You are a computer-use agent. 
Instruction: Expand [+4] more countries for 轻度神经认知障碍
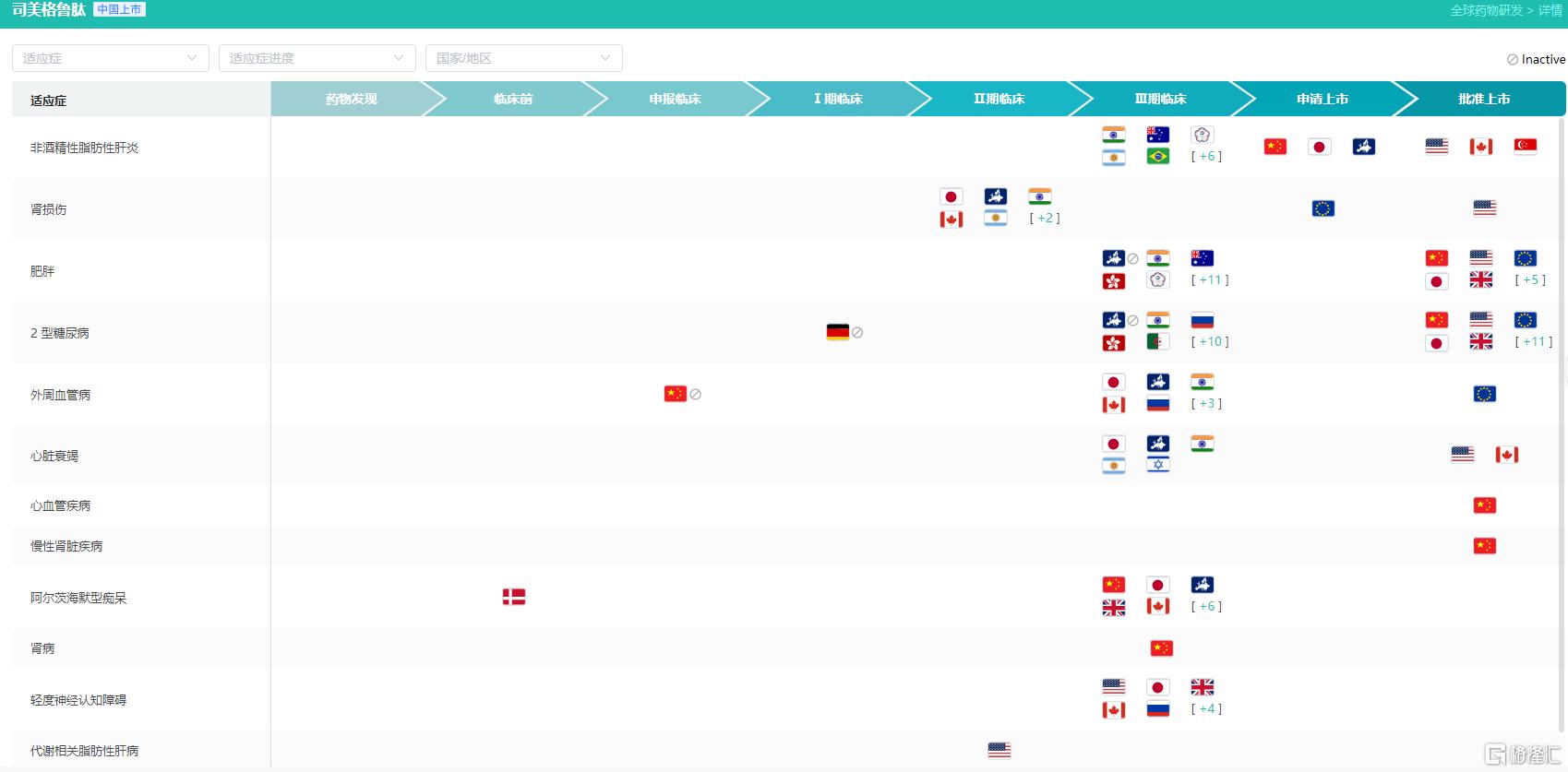[x=1206, y=709]
